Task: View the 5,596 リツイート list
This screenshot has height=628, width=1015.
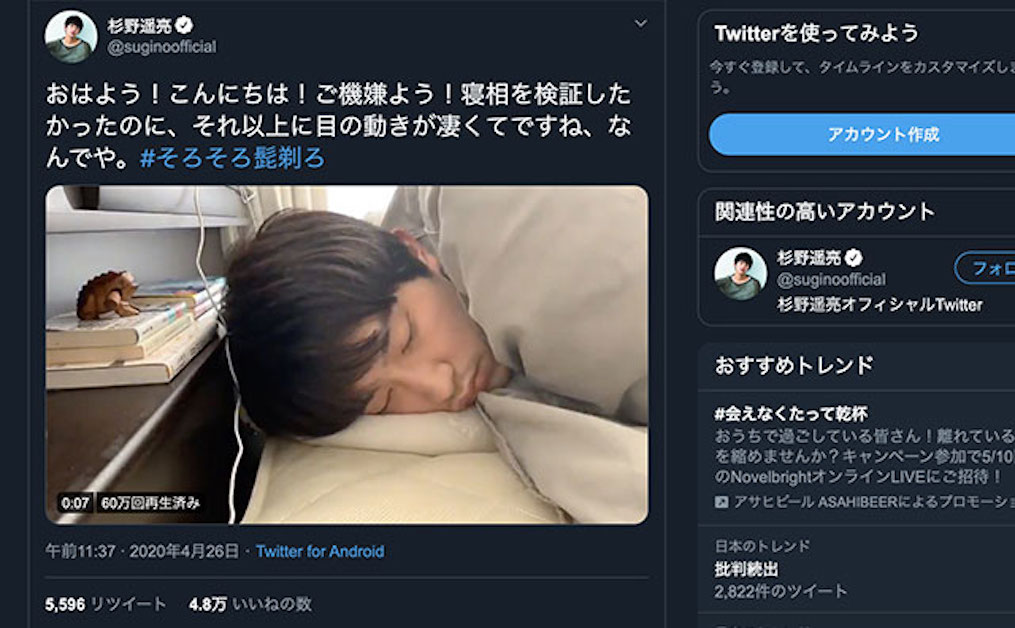Action: click(x=105, y=604)
